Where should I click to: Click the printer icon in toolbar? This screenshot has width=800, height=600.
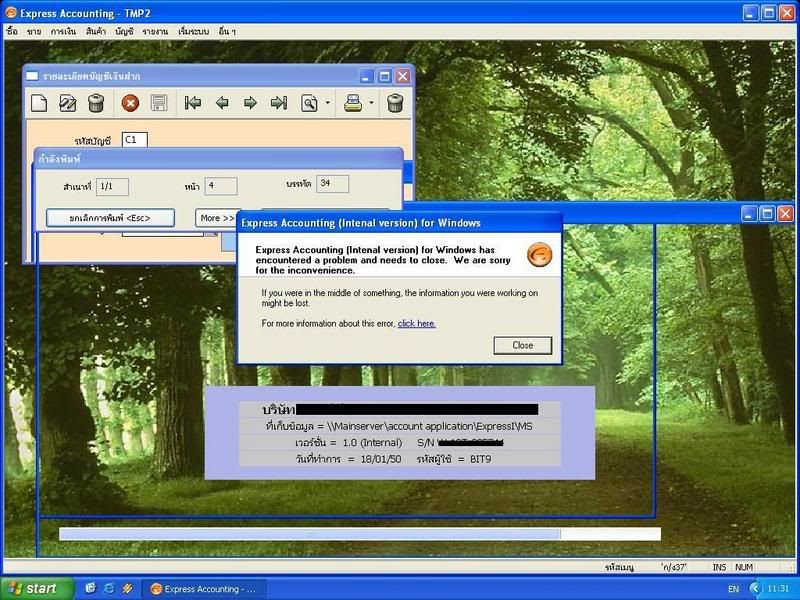353,103
